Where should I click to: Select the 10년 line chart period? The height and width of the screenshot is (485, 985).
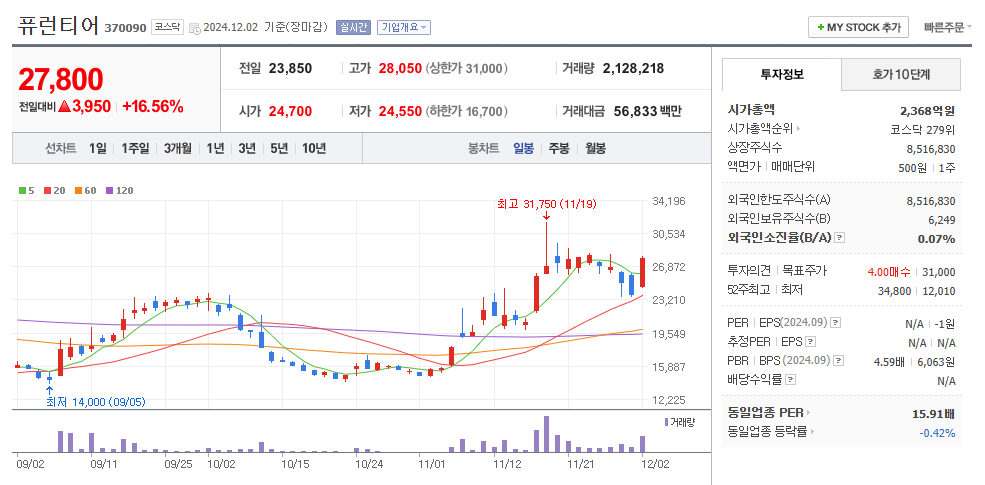314,148
